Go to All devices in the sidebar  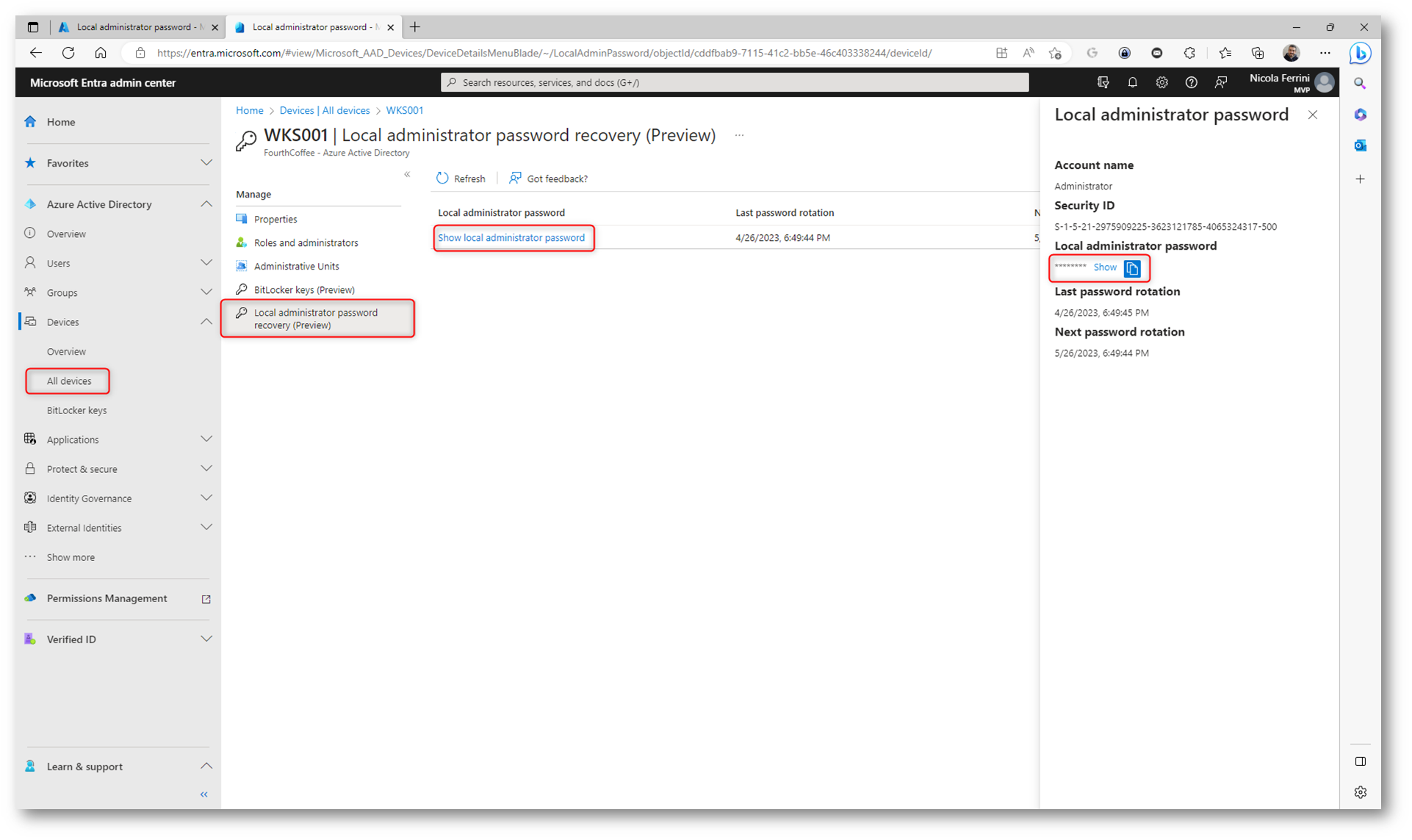[x=69, y=381]
